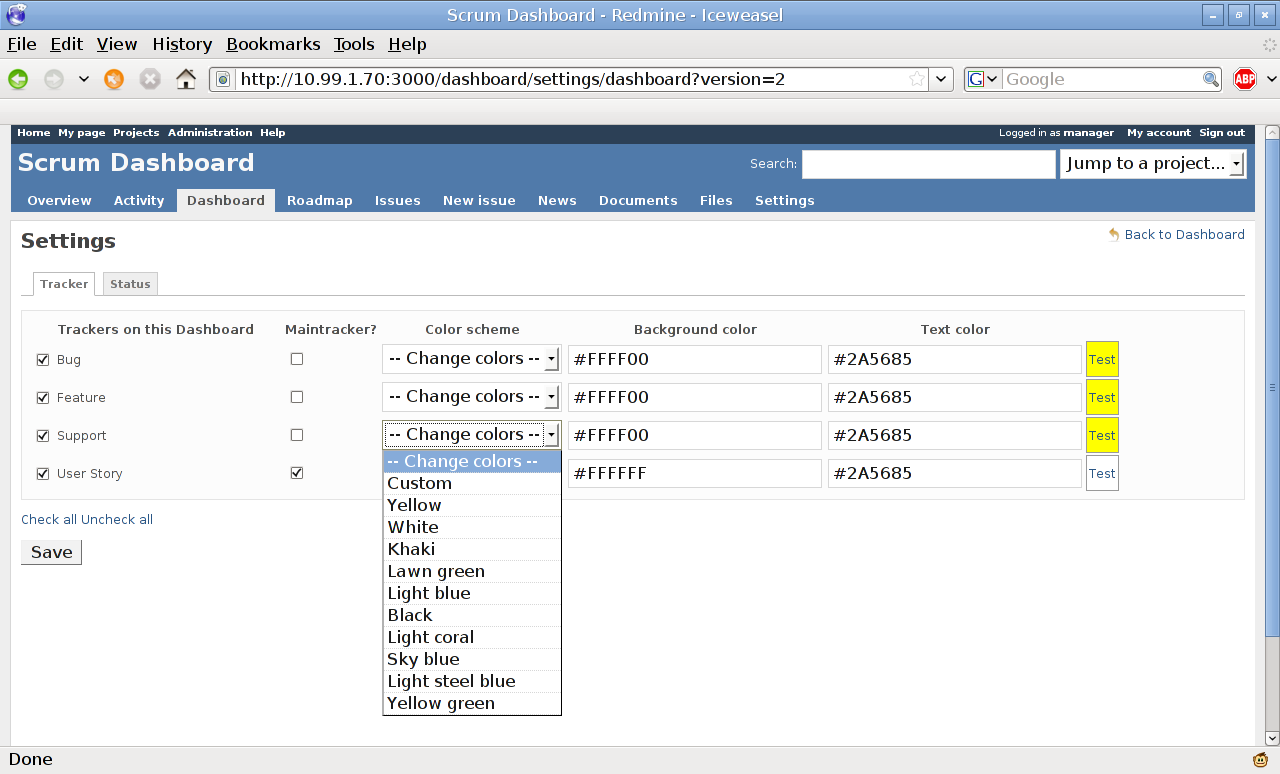Choose Black in the color list
1280x774 pixels.
pyautogui.click(x=472, y=615)
